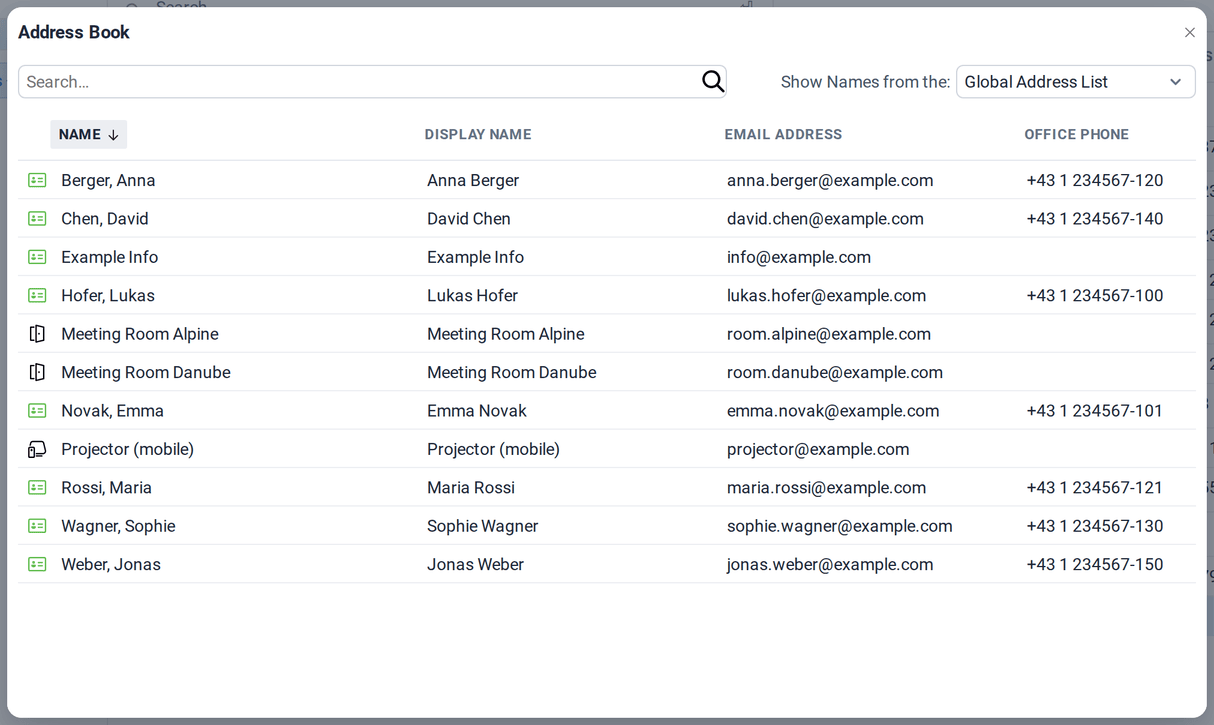Viewport: 1214px width, 725px height.
Task: Click phone number +43 1 234567-150
Action: 1095,565
